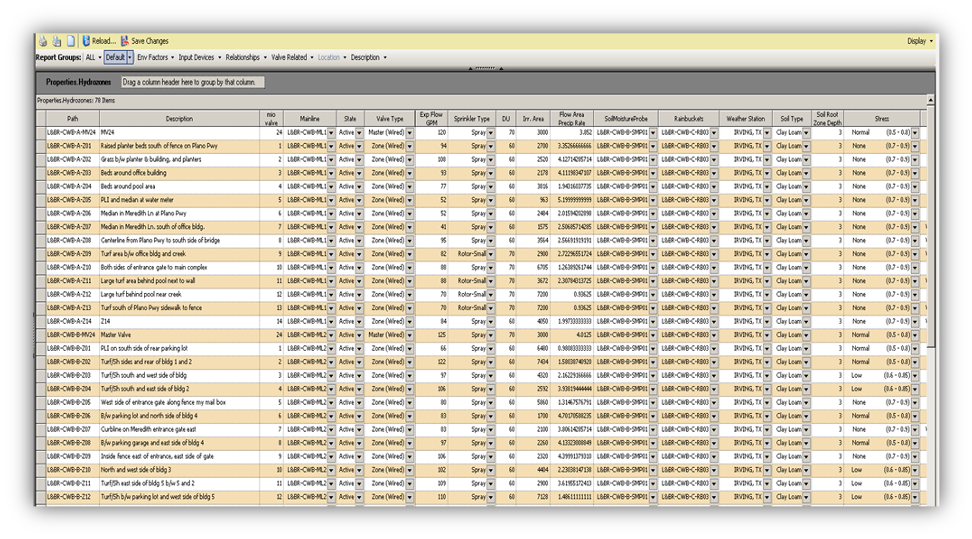The height and width of the screenshot is (539, 972).
Task: Select the 'Grass b/w planter & building' description cell
Action: pyautogui.click(x=179, y=159)
